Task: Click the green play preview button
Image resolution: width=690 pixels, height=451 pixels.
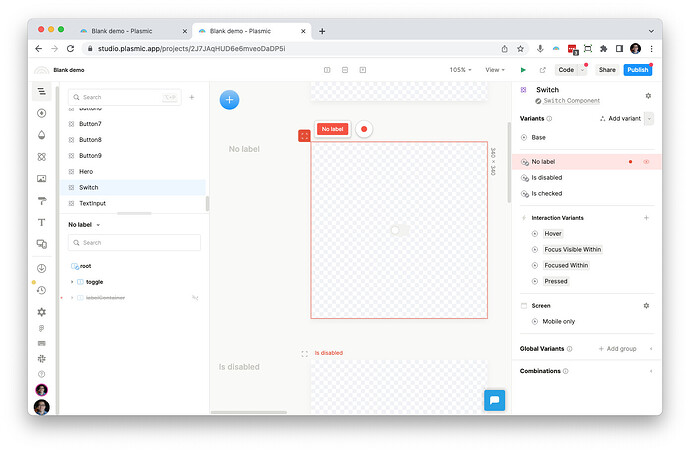Action: pos(522,70)
